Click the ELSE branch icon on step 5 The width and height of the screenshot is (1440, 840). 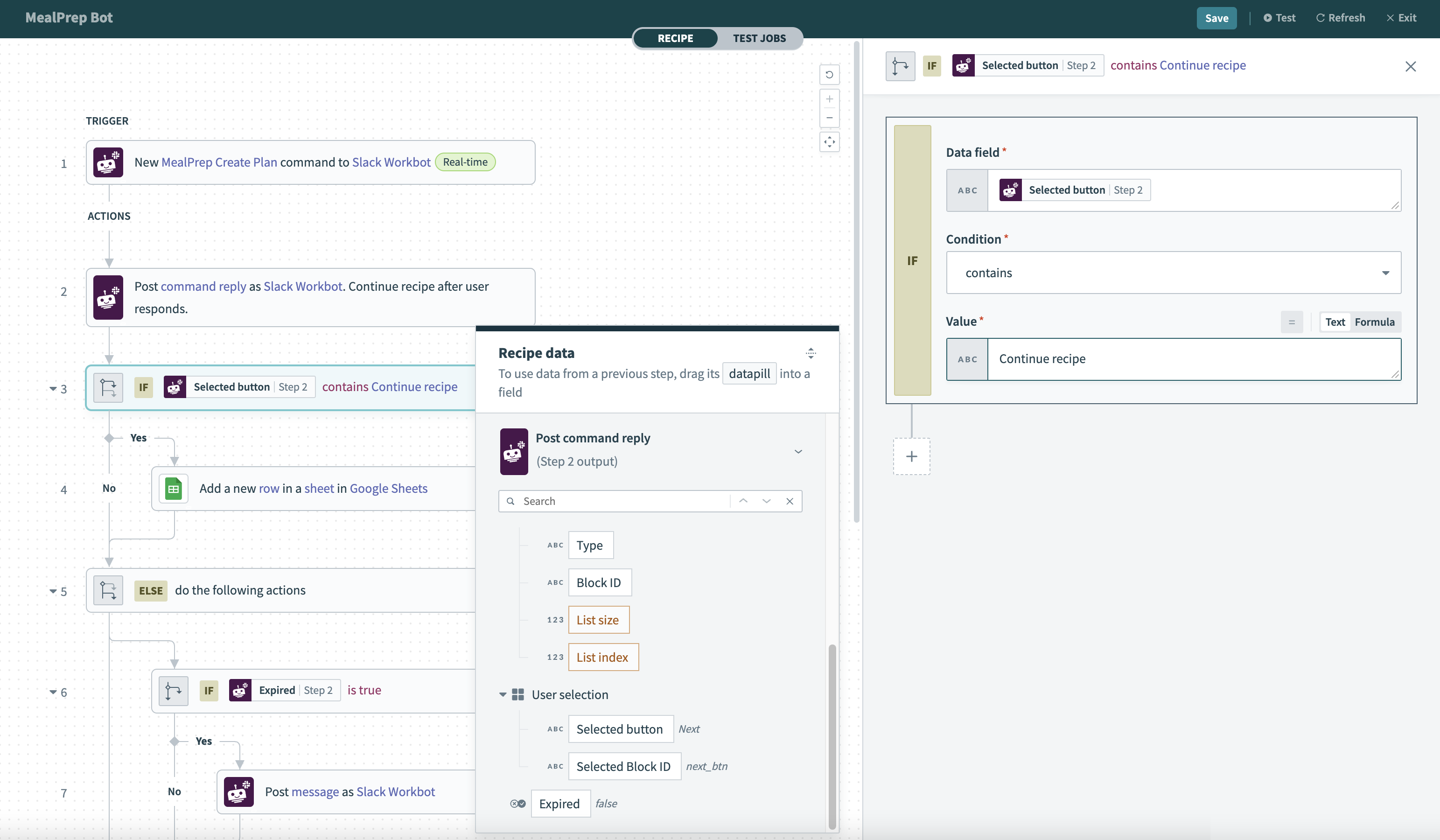108,590
